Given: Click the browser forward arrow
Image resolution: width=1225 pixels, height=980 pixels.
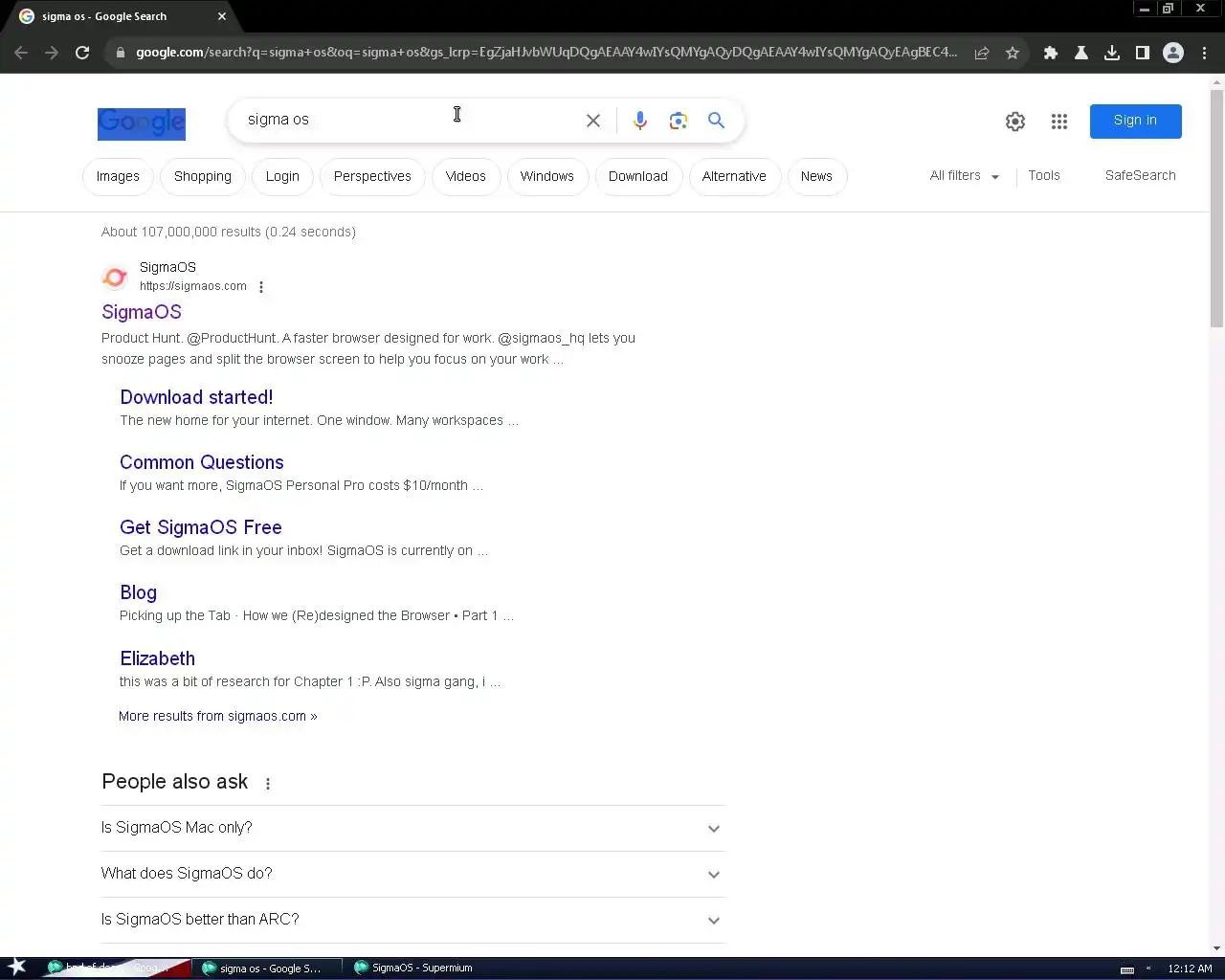Looking at the screenshot, I should point(52,53).
